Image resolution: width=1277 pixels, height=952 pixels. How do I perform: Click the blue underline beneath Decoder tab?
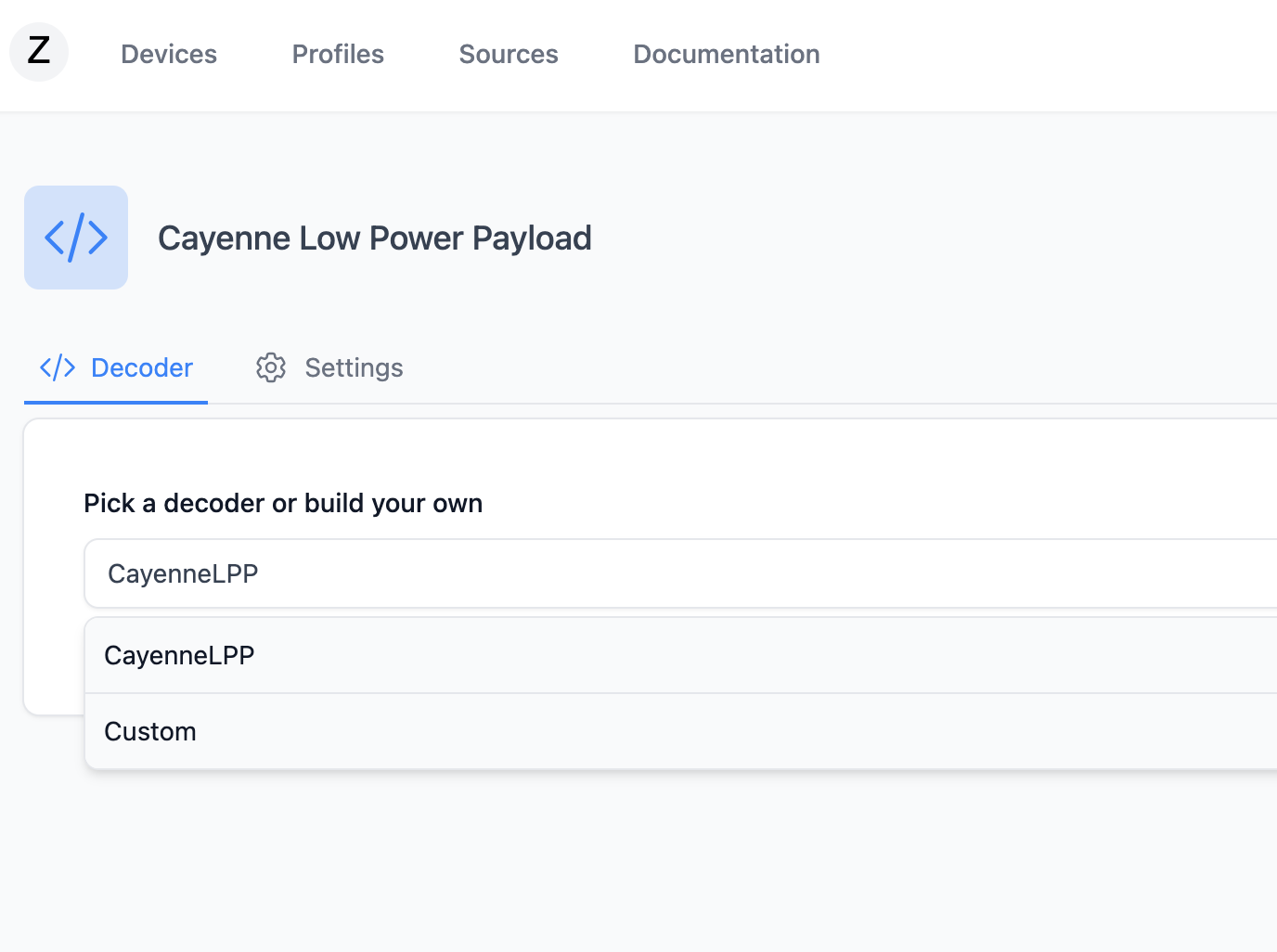[116, 402]
